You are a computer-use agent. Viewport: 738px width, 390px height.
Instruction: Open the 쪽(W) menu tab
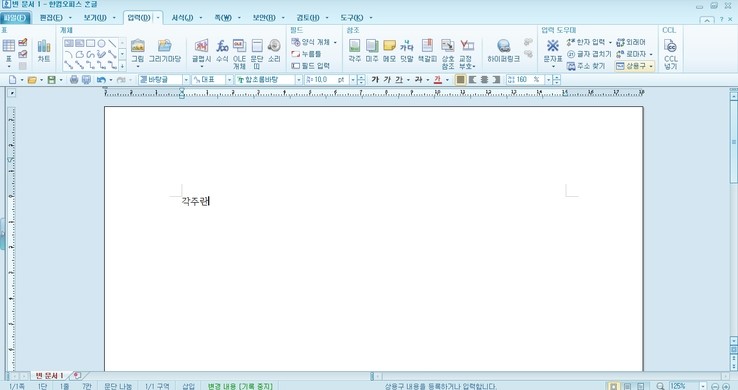[223, 18]
